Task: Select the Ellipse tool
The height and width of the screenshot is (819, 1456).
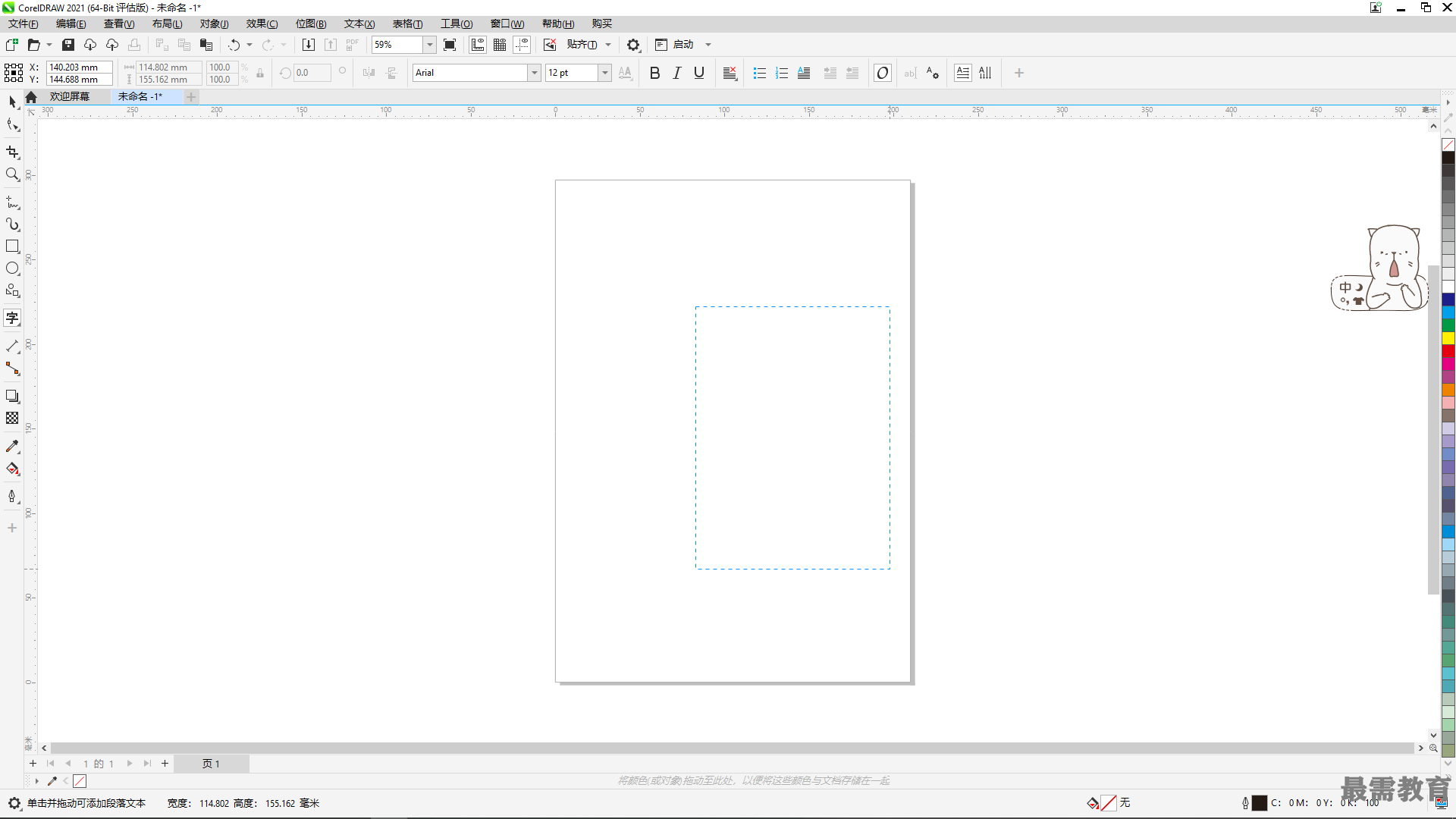Action: [12, 268]
